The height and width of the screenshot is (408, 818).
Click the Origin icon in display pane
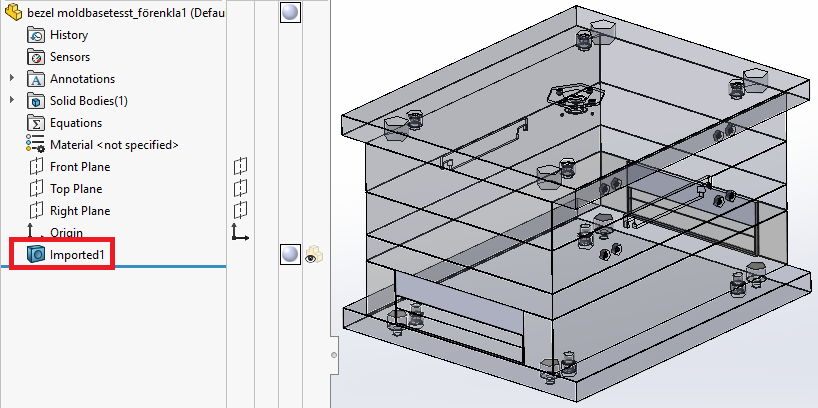[240, 232]
